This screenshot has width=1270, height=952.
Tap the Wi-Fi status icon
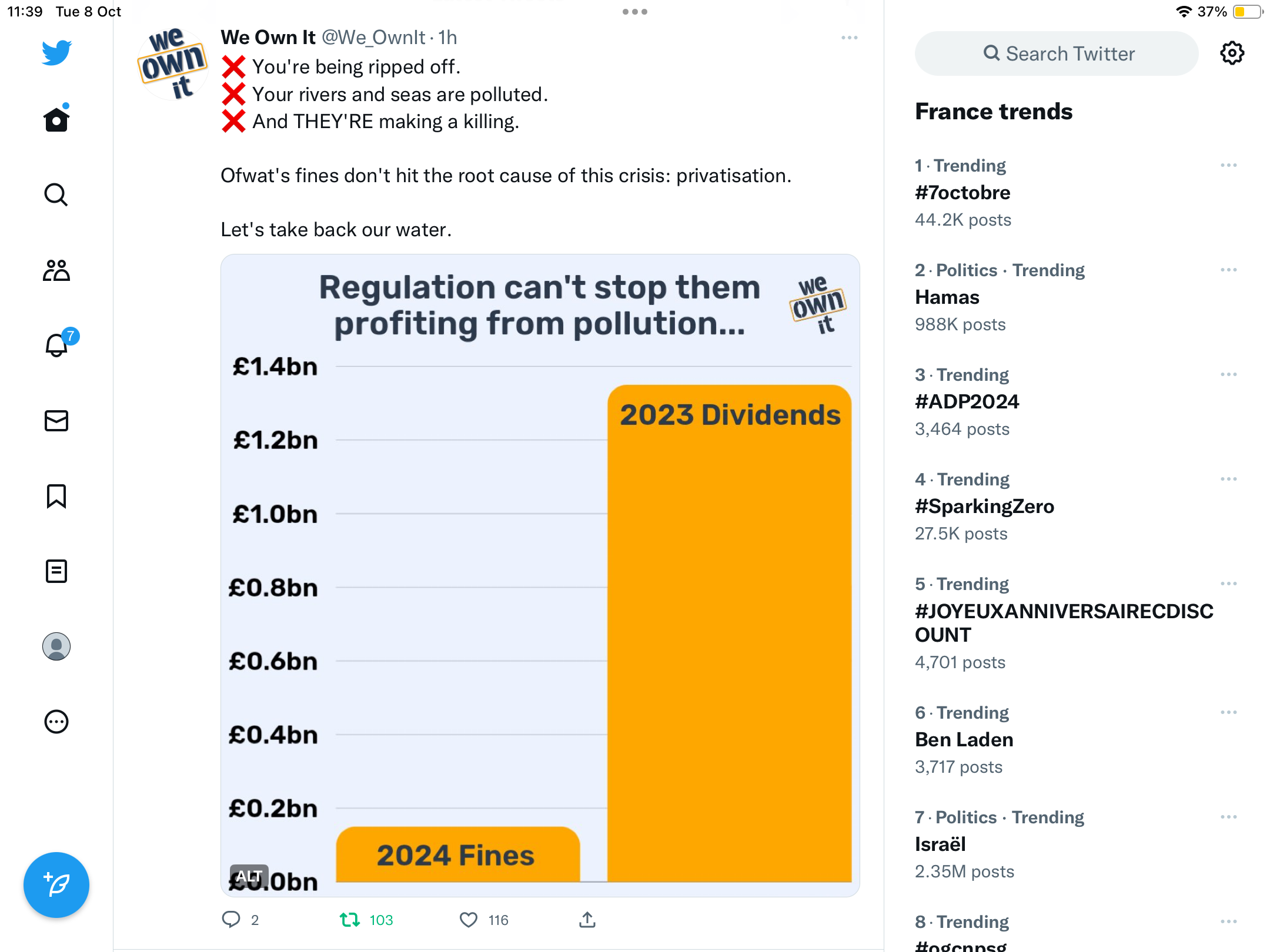click(1184, 12)
